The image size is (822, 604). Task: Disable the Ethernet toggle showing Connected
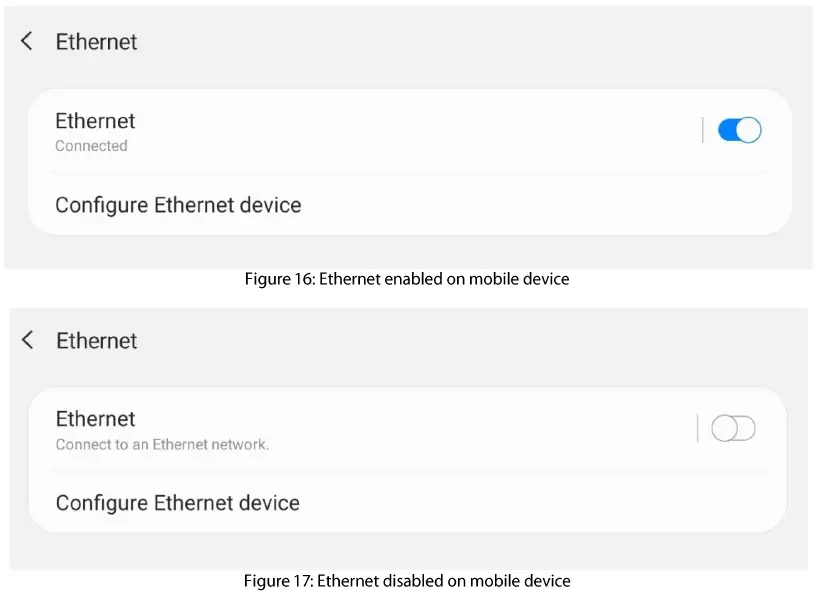coord(738,130)
